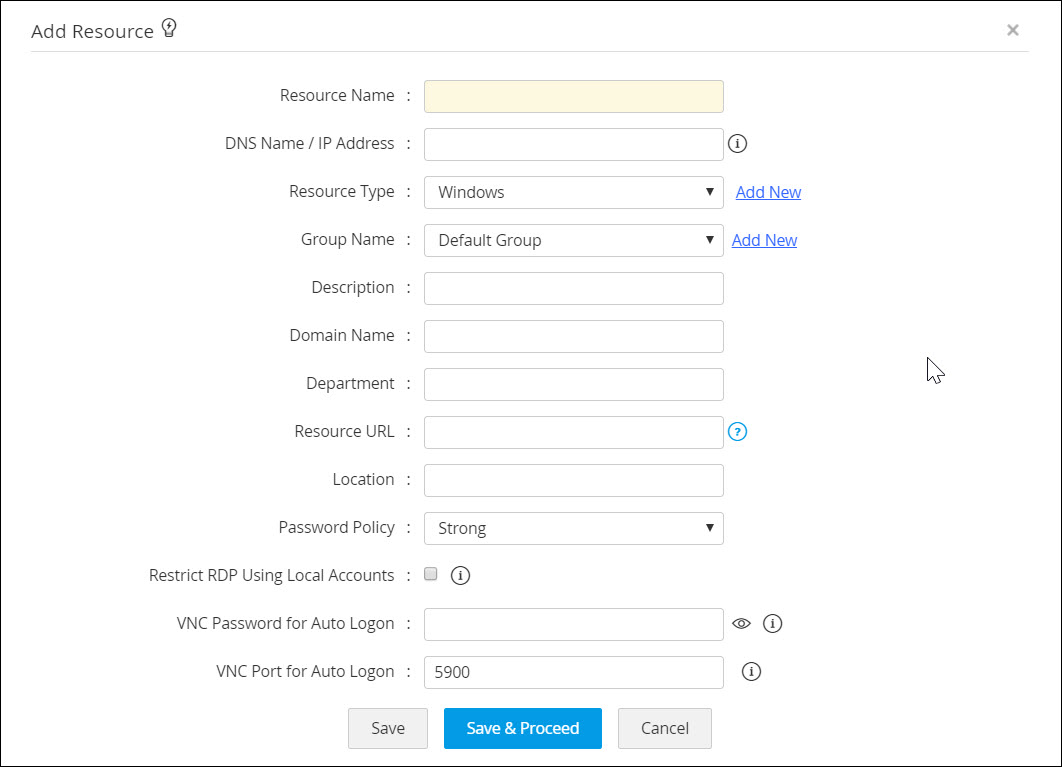Click the lightbulb tip icon beside Add Resource
This screenshot has width=1062, height=767.
(x=169, y=29)
